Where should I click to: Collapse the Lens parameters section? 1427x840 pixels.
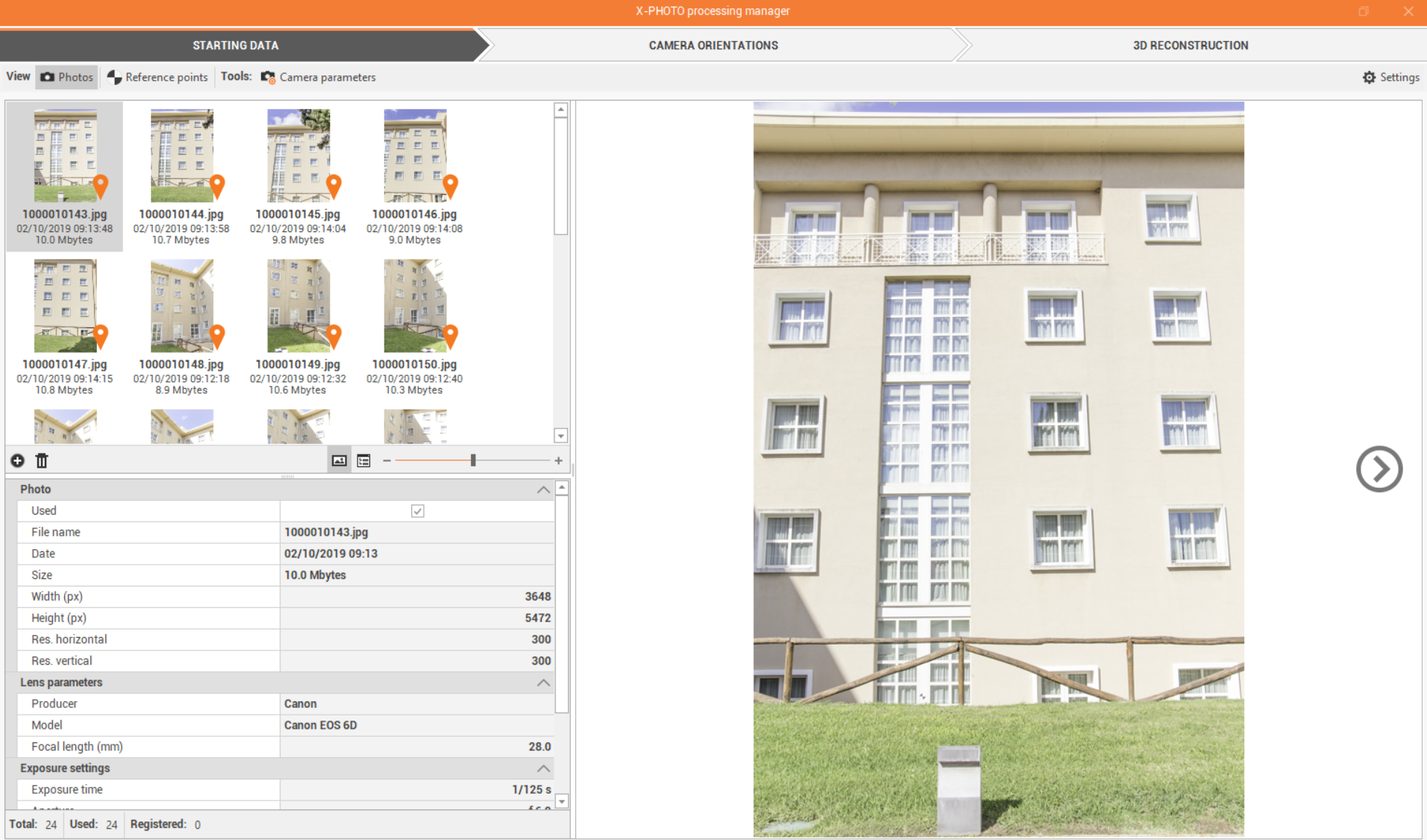coord(543,683)
